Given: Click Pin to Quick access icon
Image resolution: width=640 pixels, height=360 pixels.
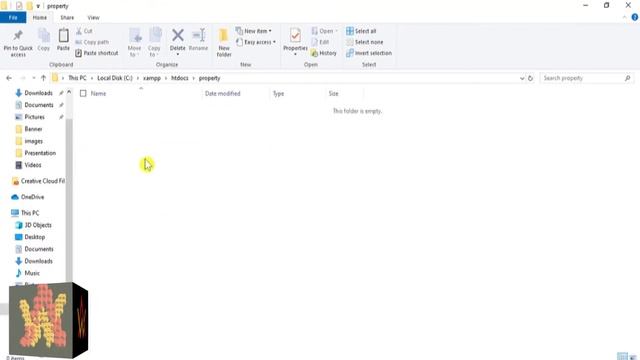Looking at the screenshot, I should (x=18, y=36).
